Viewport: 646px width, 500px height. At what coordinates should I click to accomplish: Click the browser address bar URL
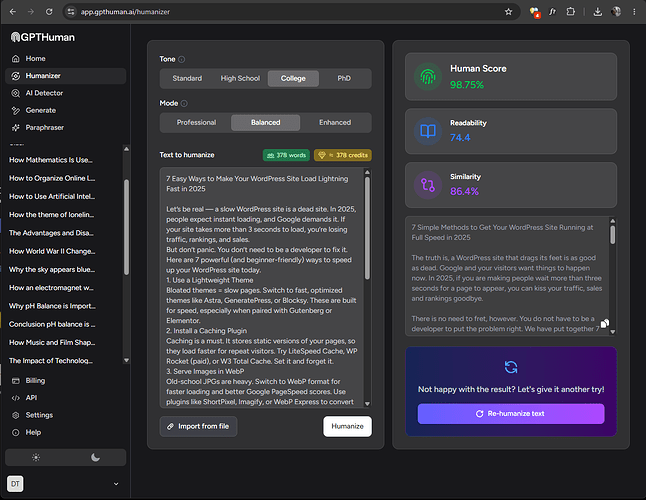[x=125, y=12]
